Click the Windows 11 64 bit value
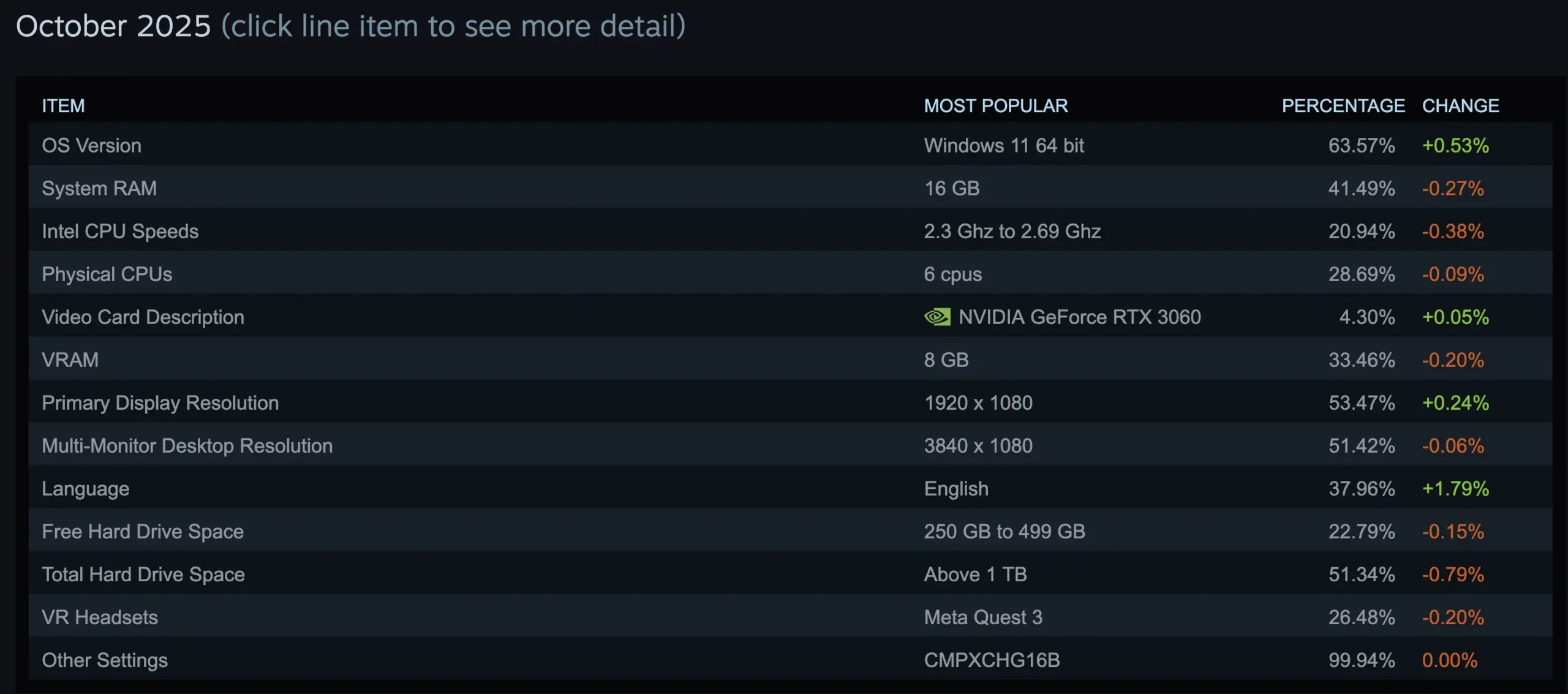1568x694 pixels. [1003, 145]
